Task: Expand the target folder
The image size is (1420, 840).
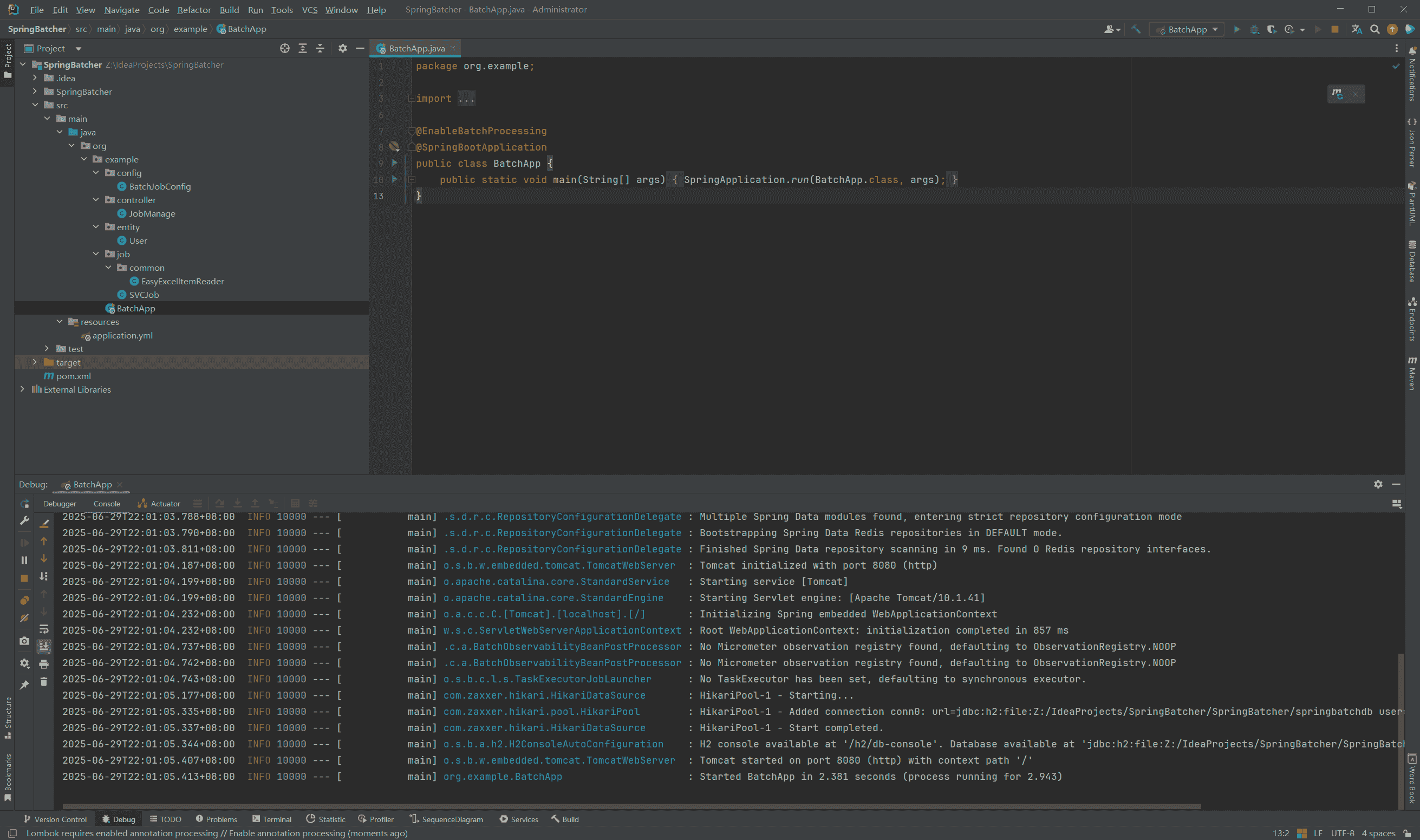Action: (x=35, y=362)
